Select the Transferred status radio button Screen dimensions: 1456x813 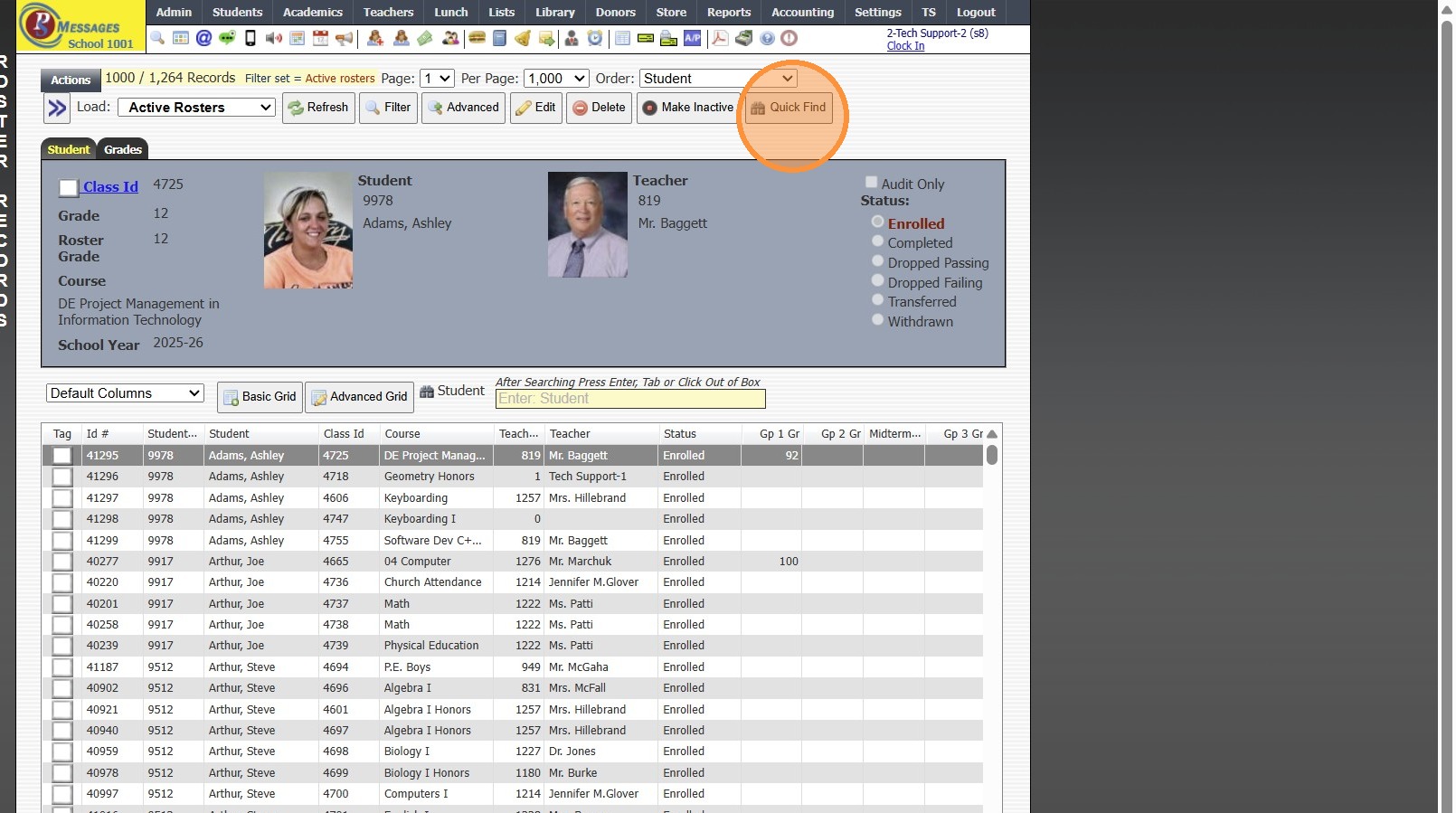click(x=877, y=300)
